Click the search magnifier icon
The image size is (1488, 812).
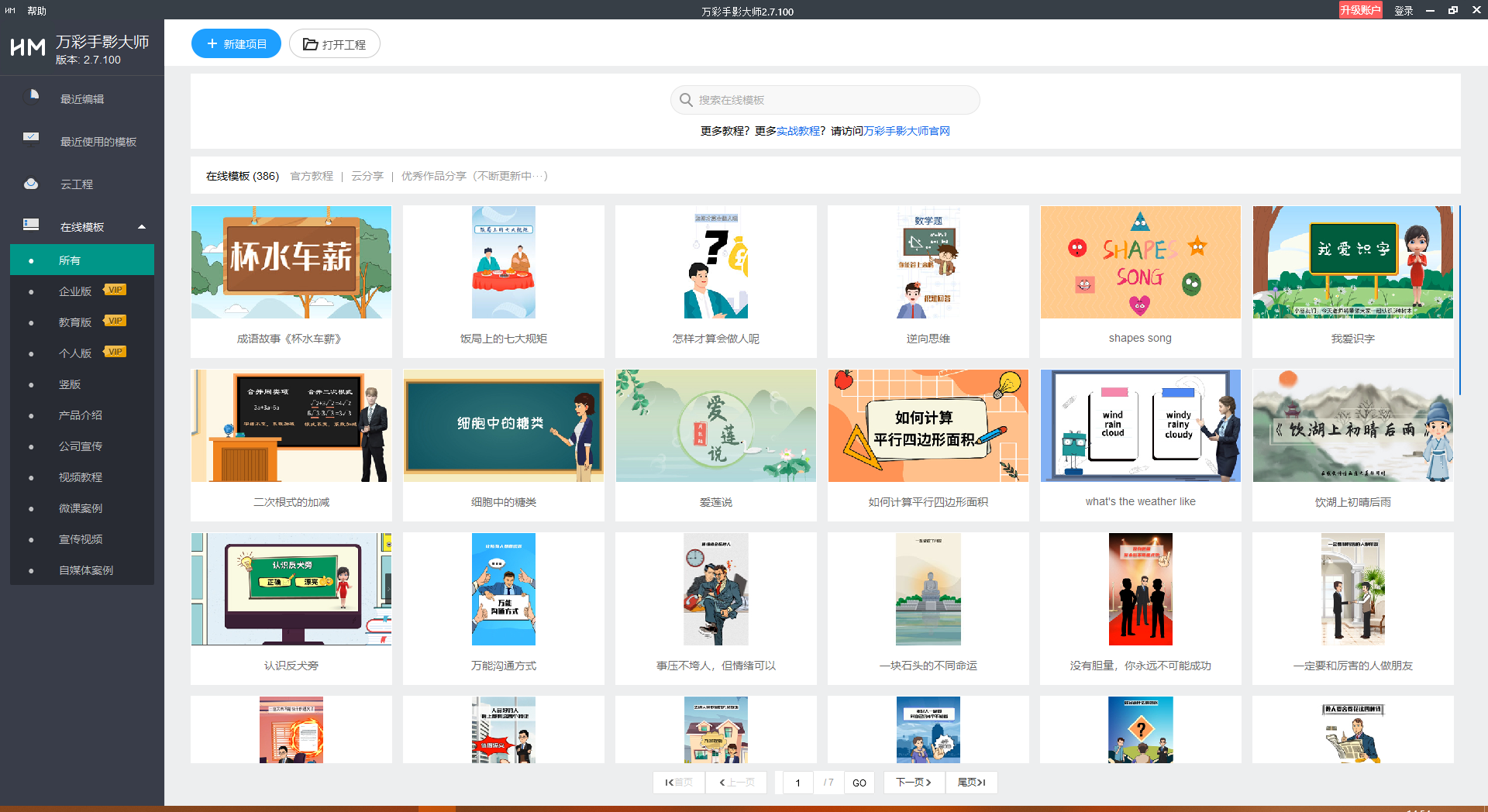click(x=686, y=100)
